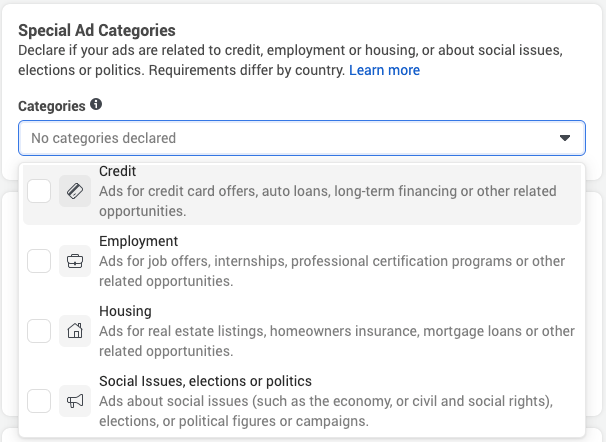The image size is (606, 442).
Task: Check the Credit category checkbox
Action: (x=39, y=191)
